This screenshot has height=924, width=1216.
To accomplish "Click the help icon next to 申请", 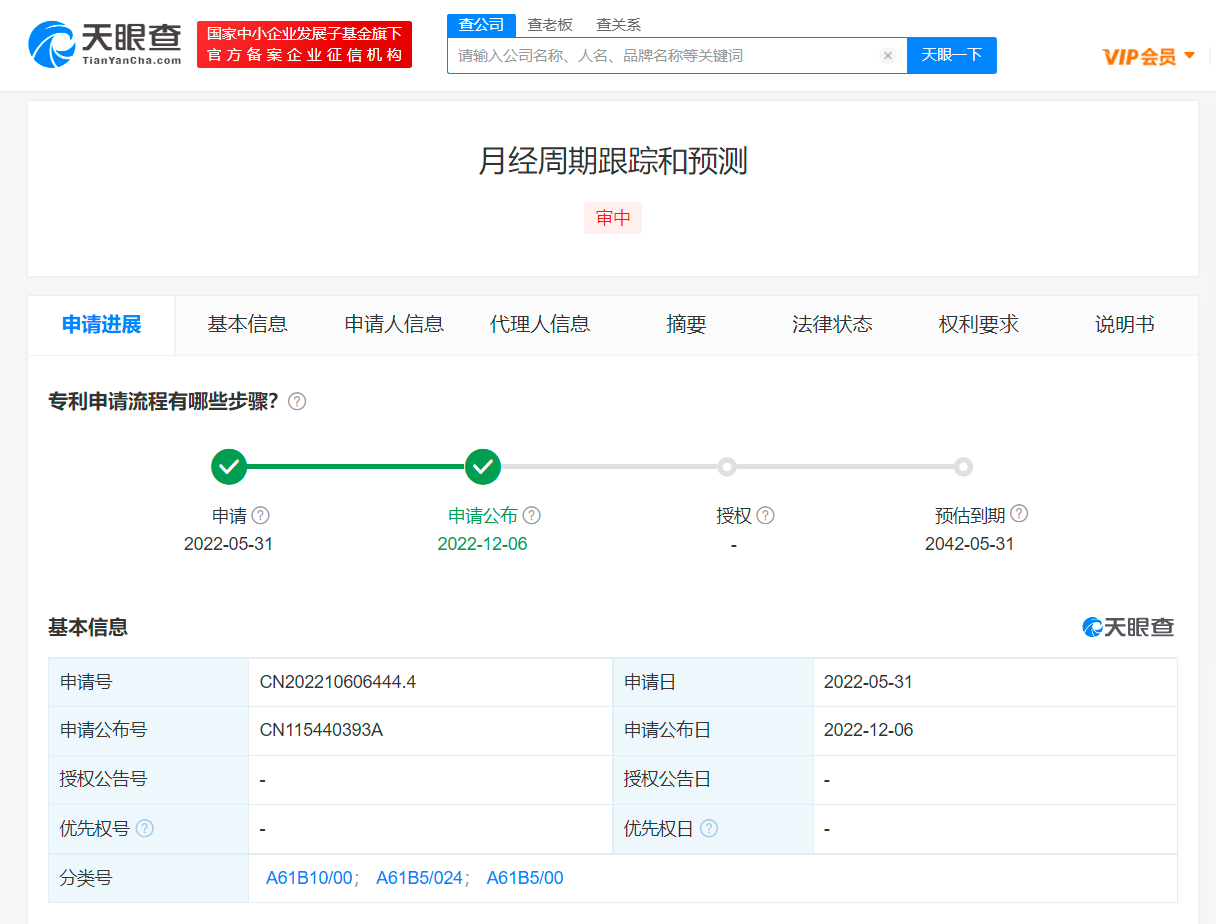I will pyautogui.click(x=261, y=515).
